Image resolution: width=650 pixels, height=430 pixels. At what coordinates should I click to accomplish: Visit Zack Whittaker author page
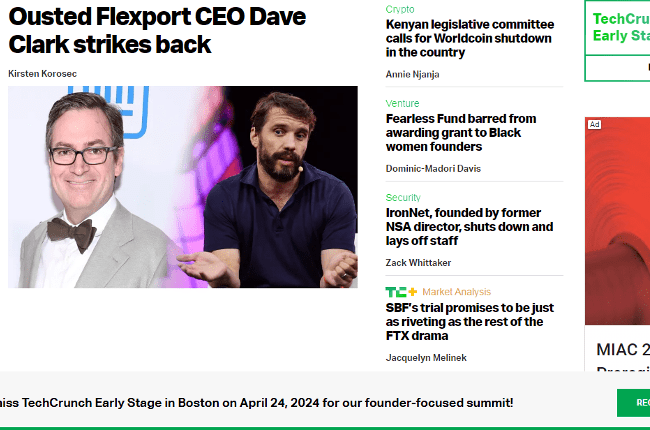[x=418, y=263]
